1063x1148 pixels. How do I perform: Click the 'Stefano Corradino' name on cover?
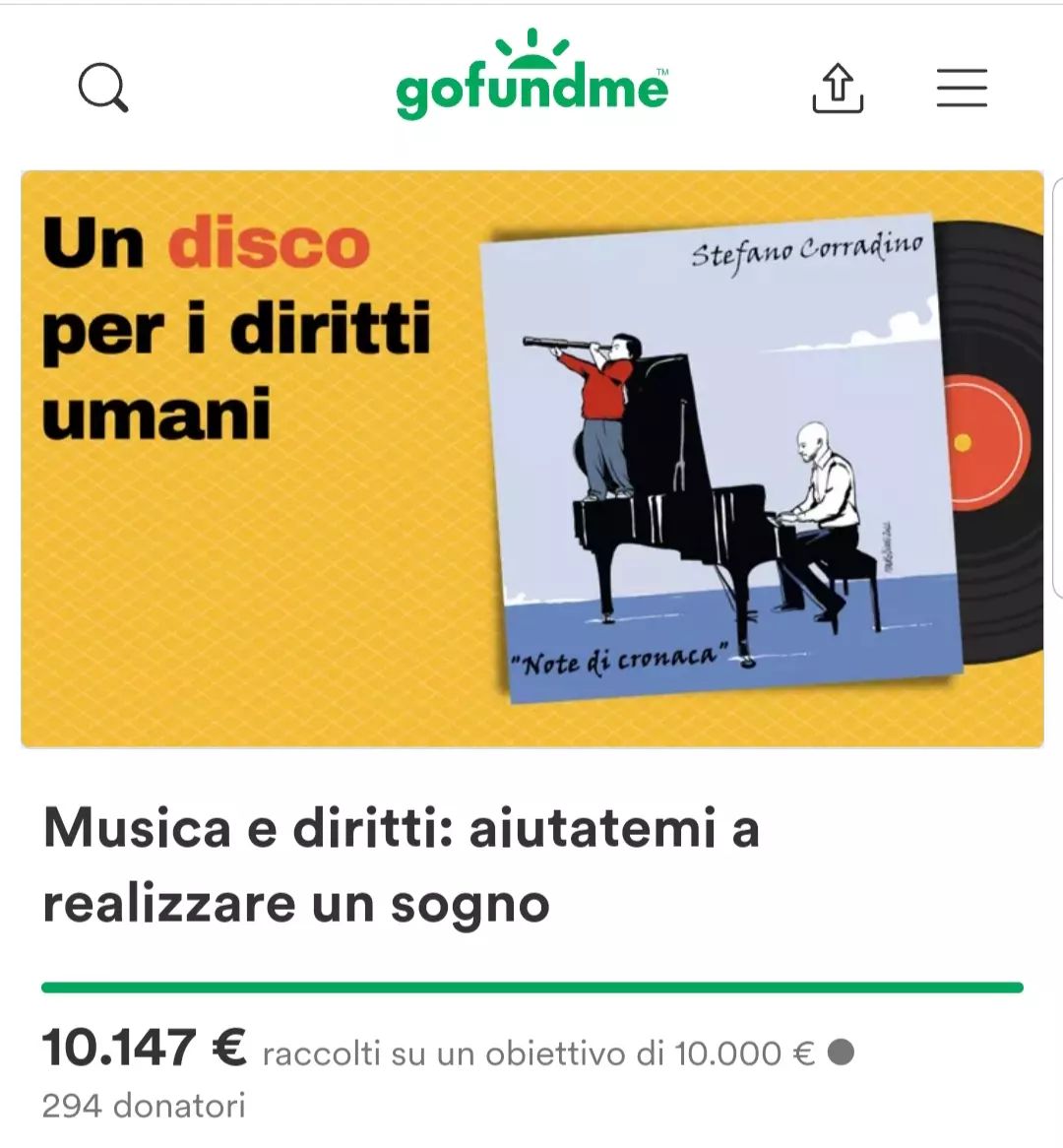coord(807,251)
